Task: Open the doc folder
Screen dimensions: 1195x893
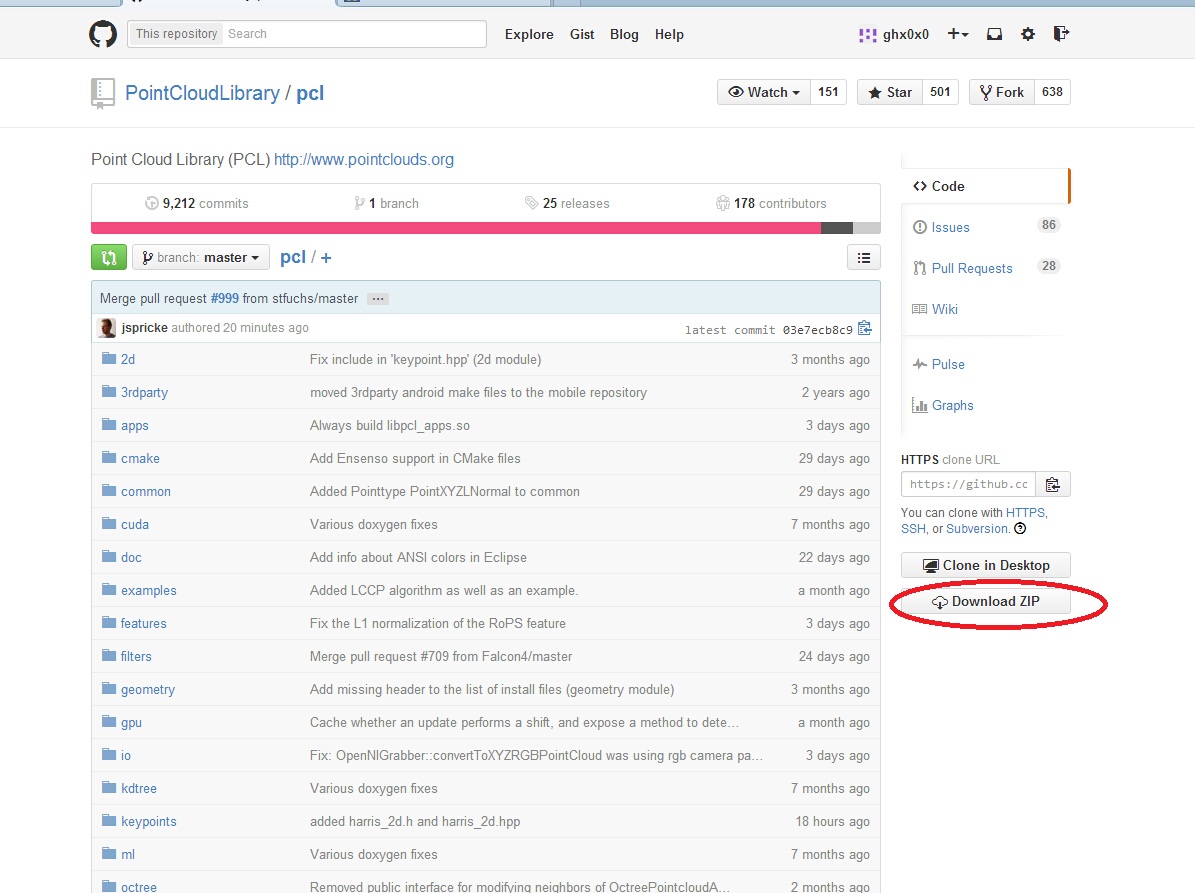Action: (131, 558)
